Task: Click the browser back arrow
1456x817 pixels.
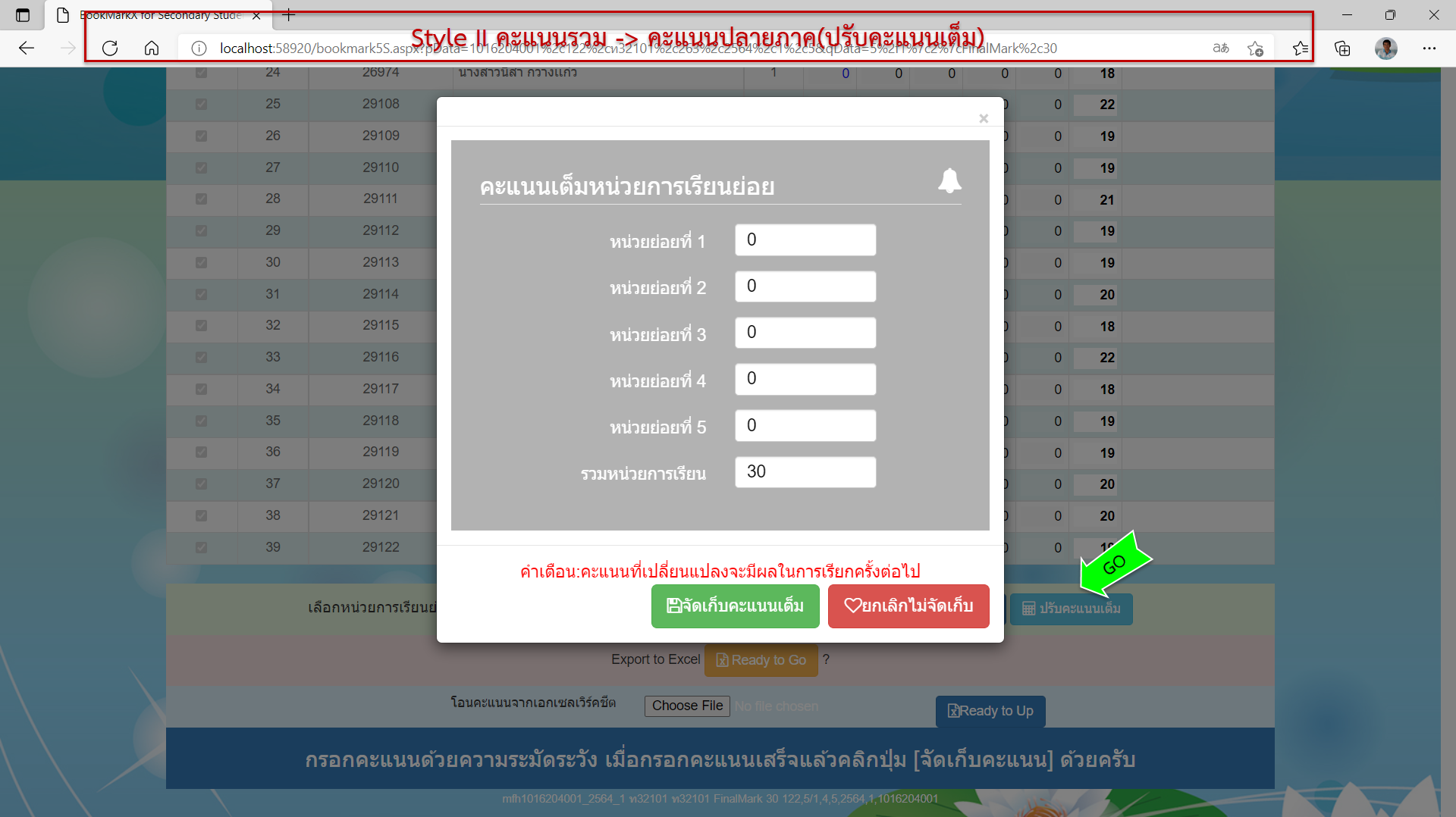Action: point(27,49)
